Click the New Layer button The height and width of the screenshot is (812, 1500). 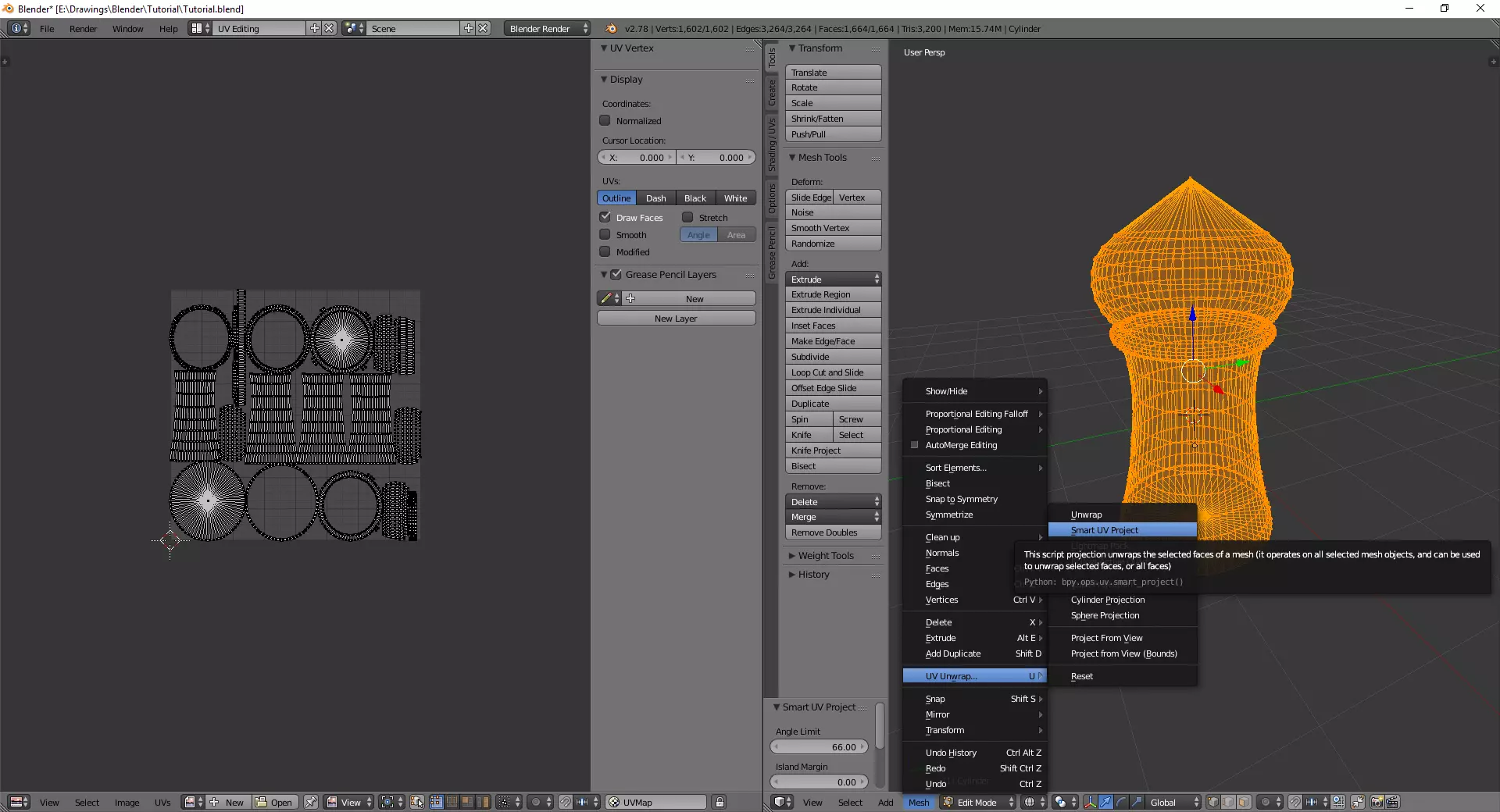tap(676, 319)
